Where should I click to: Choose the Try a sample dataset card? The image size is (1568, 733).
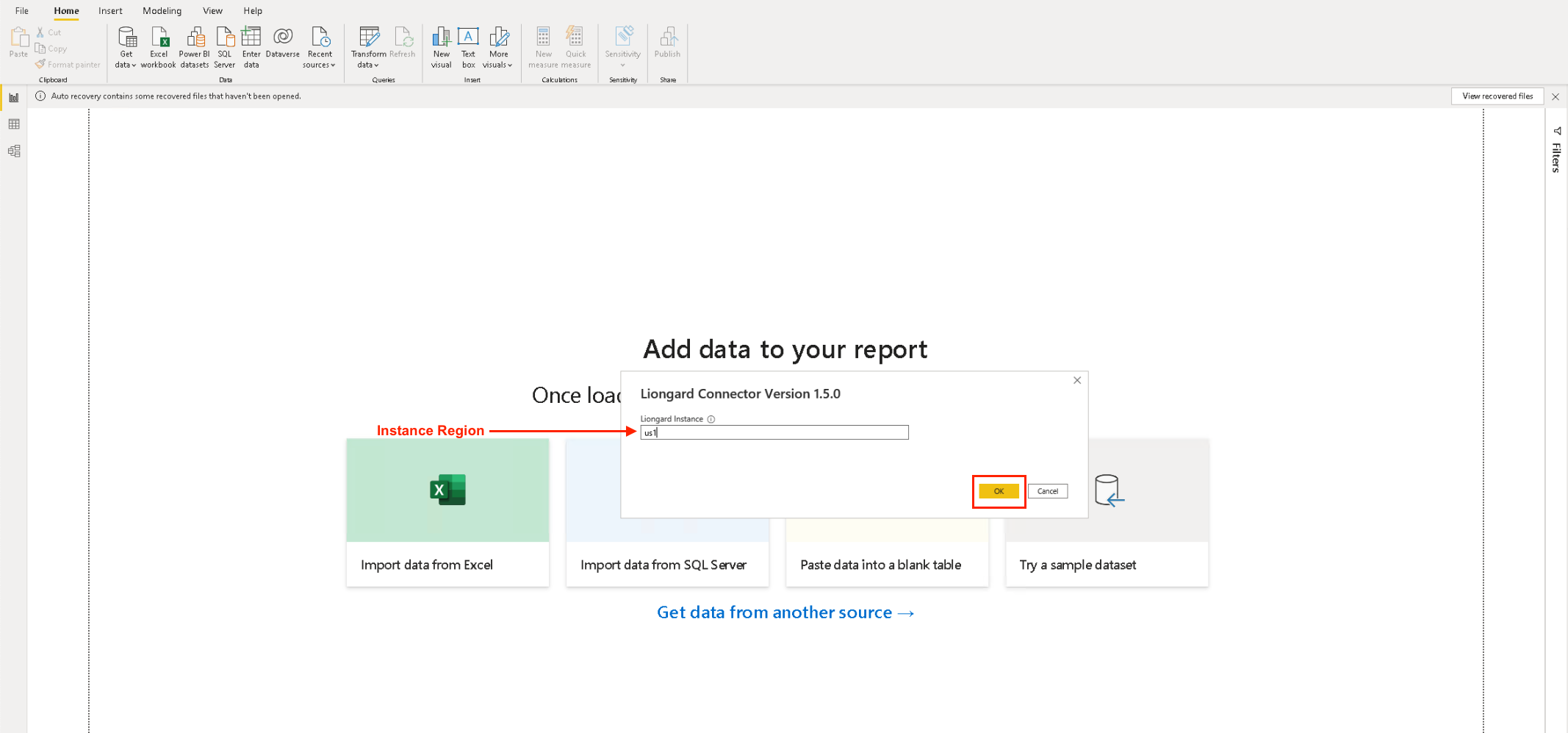coord(1107,512)
